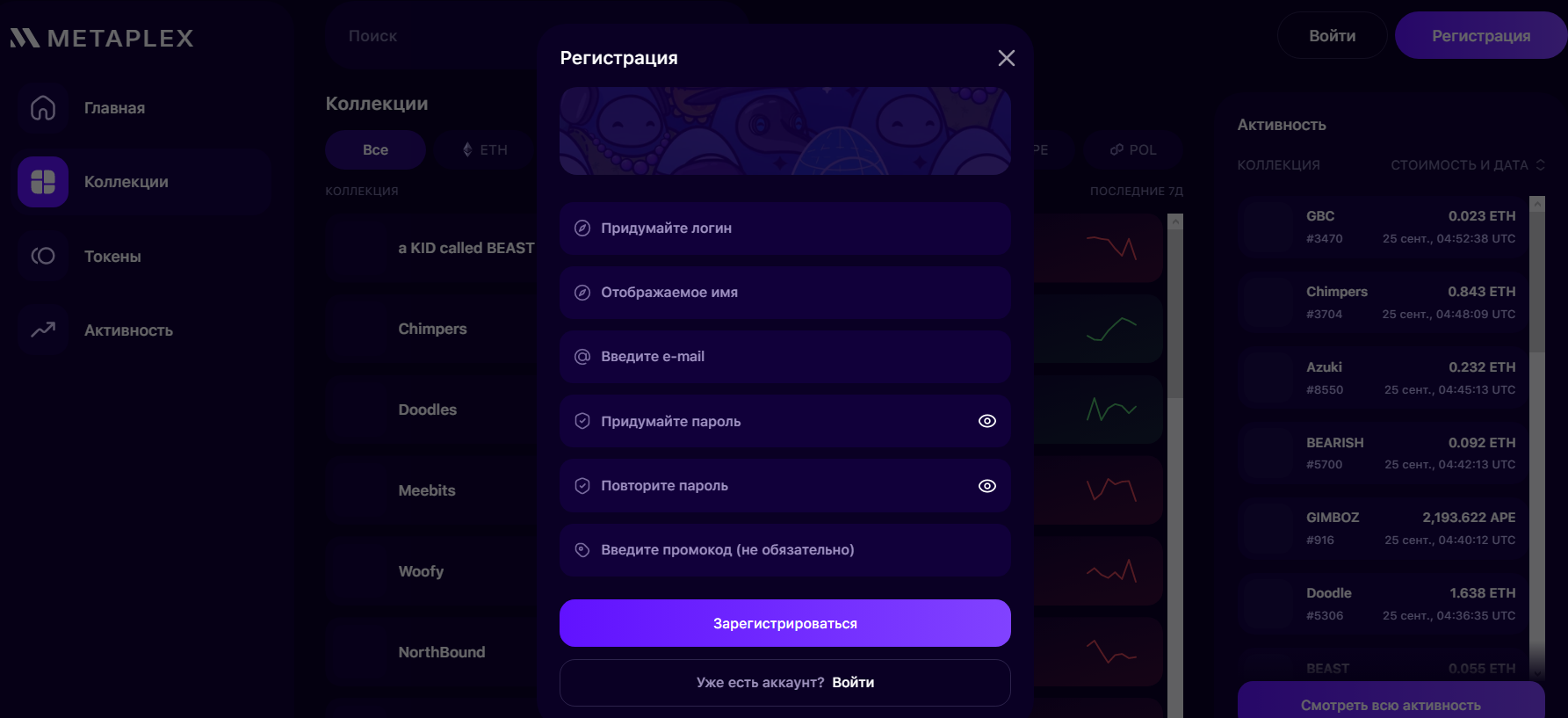Switch to the POL filter tab
Viewport: 1568px width, 718px height.
click(1133, 149)
